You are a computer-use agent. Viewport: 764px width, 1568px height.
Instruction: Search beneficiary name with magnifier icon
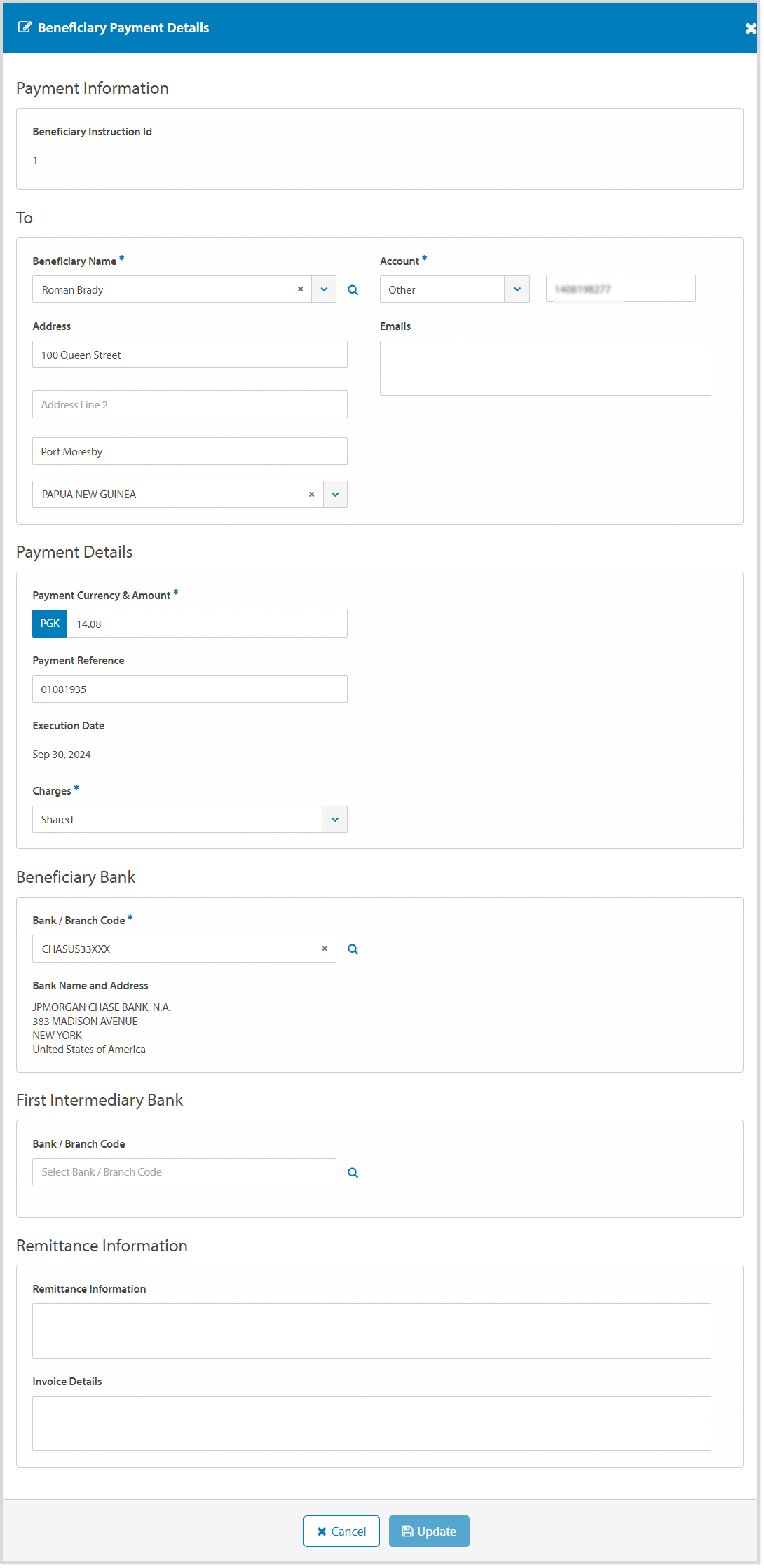353,290
